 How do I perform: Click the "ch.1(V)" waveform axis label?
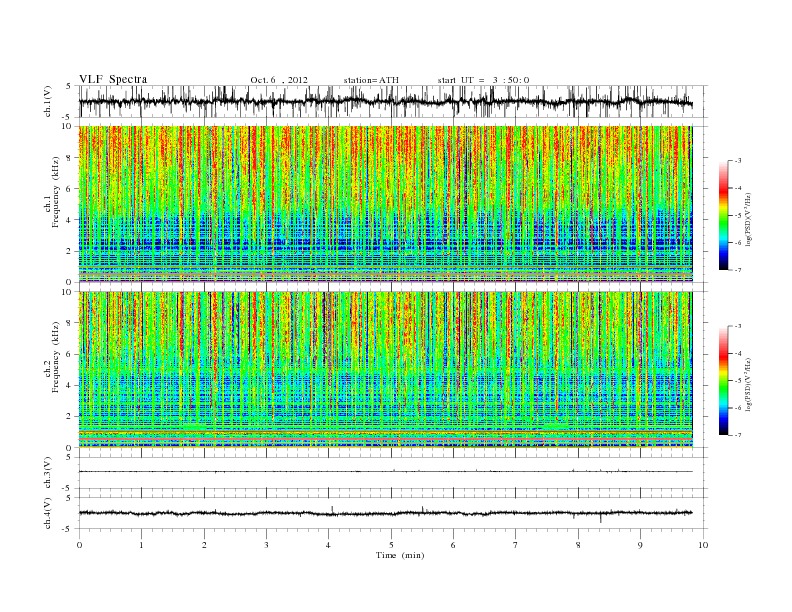pos(48,101)
